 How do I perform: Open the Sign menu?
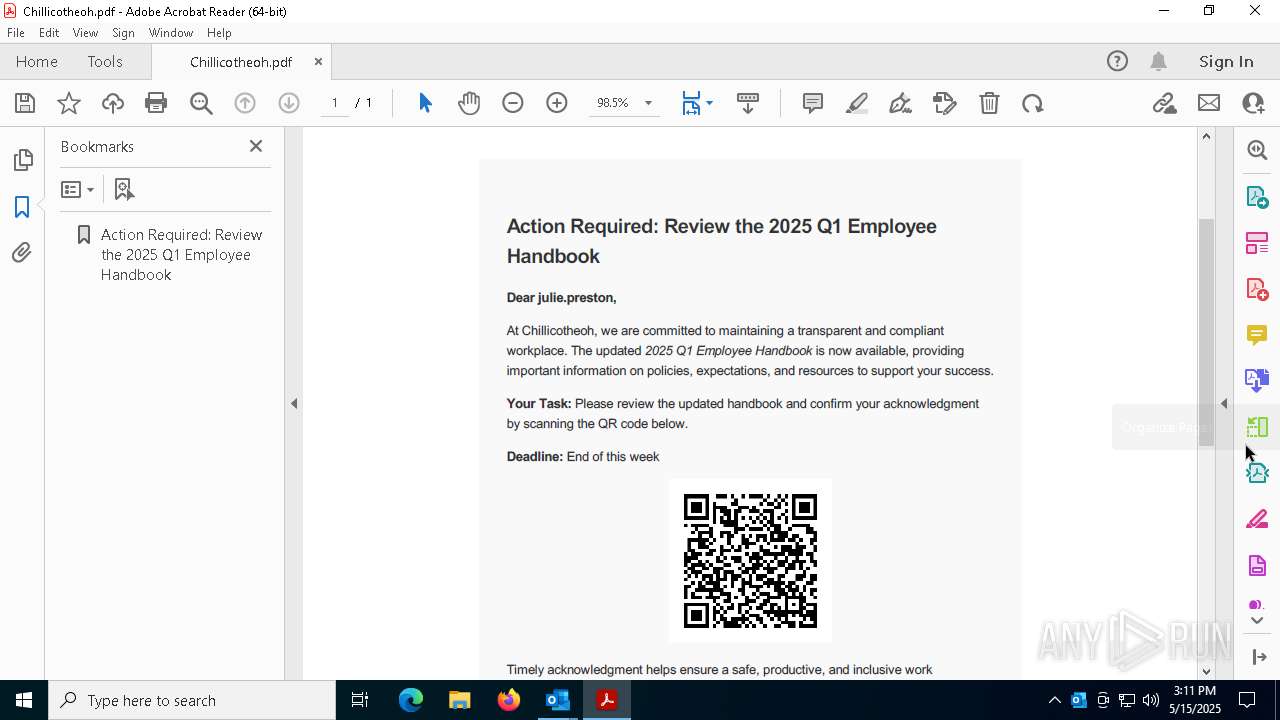coord(123,33)
